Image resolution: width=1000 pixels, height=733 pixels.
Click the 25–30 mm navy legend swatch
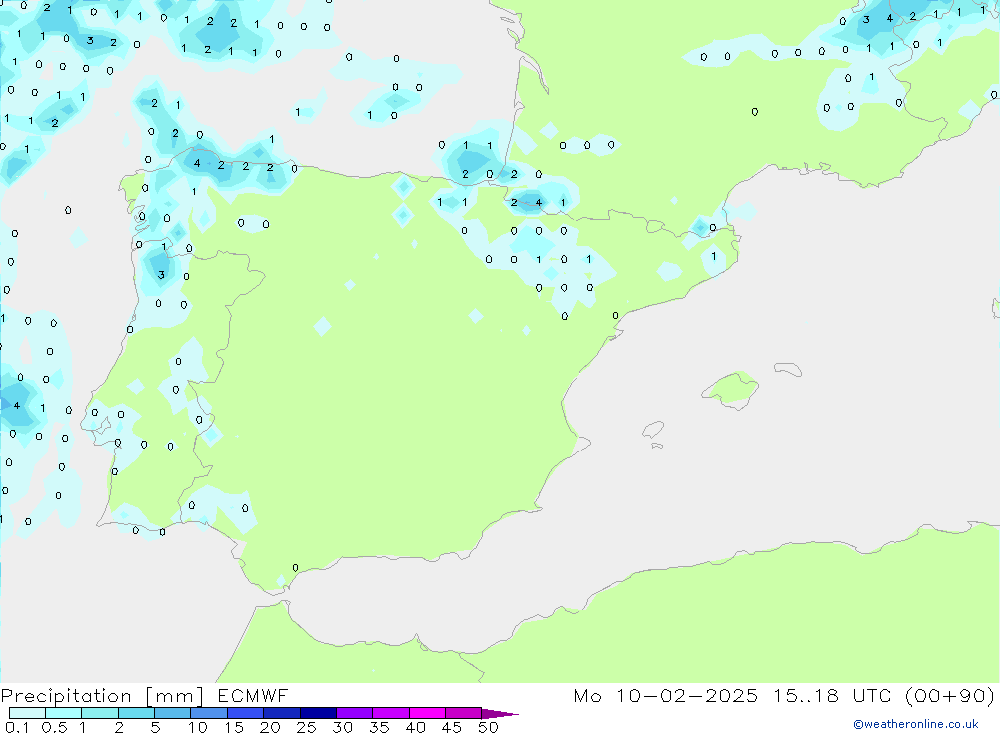point(318,713)
